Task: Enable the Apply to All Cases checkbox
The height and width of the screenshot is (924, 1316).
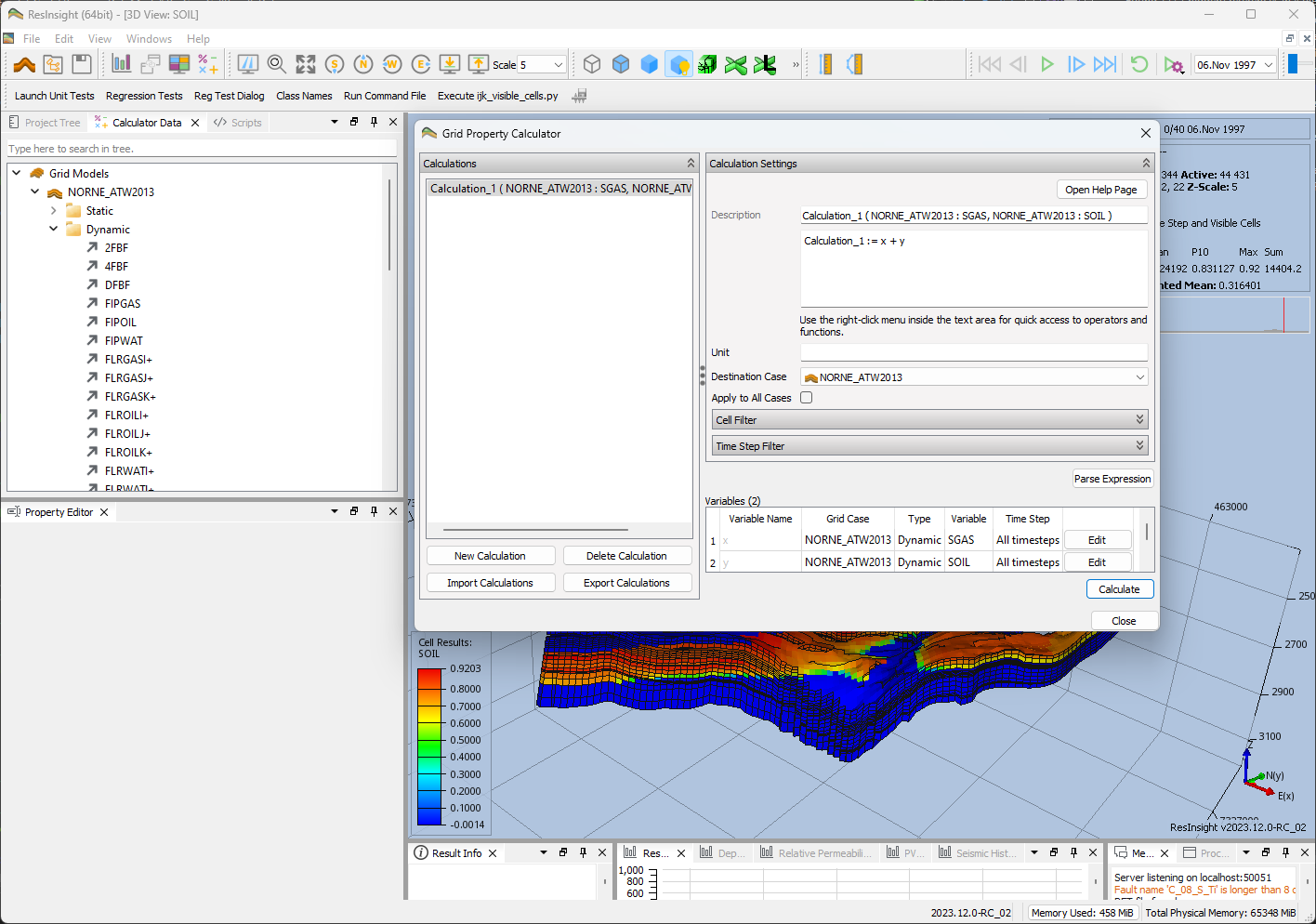Action: click(807, 398)
